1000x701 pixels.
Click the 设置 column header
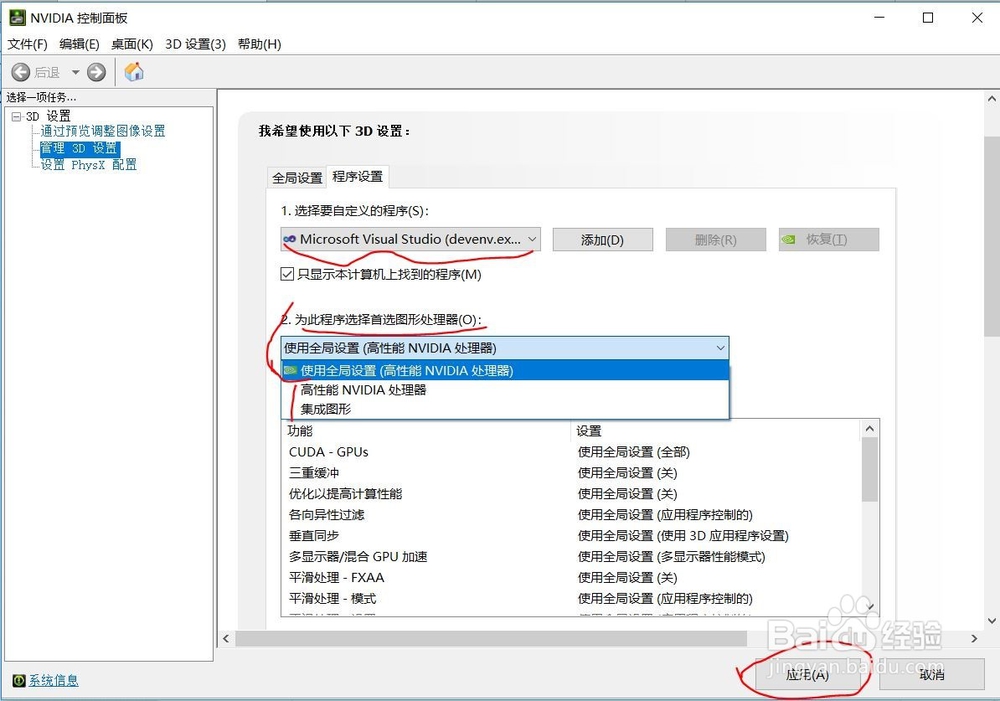click(x=716, y=431)
